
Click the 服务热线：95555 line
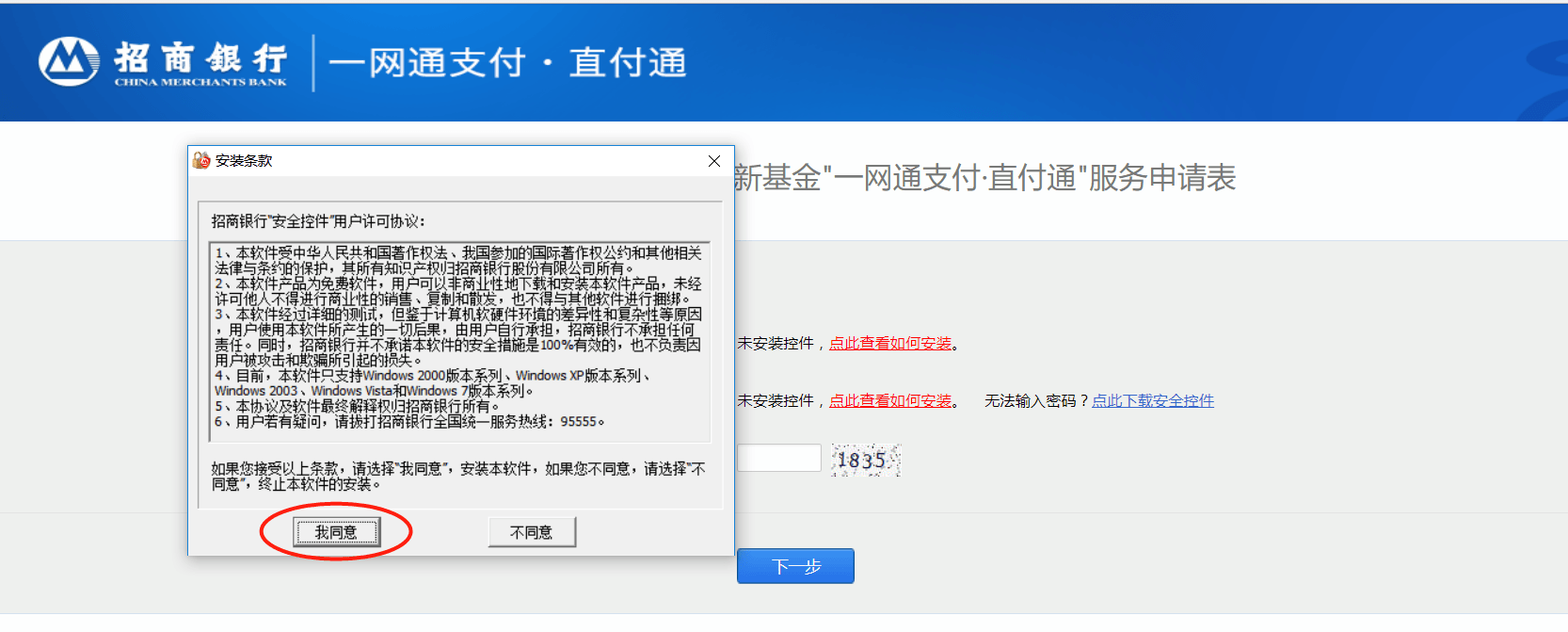[x=409, y=422]
